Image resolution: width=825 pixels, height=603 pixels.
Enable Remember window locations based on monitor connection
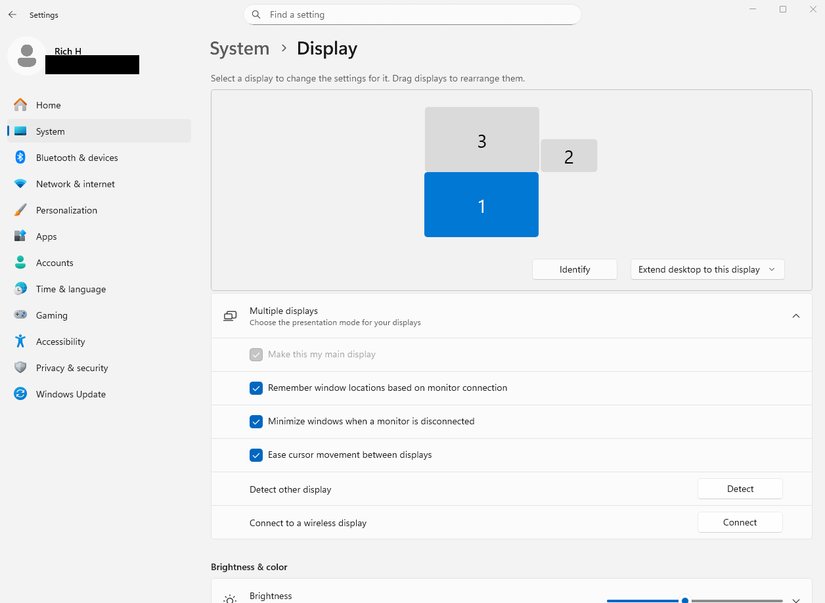(x=256, y=388)
